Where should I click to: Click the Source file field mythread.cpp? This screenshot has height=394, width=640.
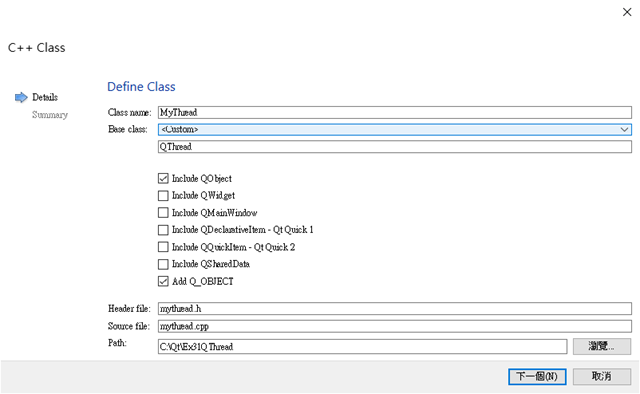pyautogui.click(x=395, y=326)
